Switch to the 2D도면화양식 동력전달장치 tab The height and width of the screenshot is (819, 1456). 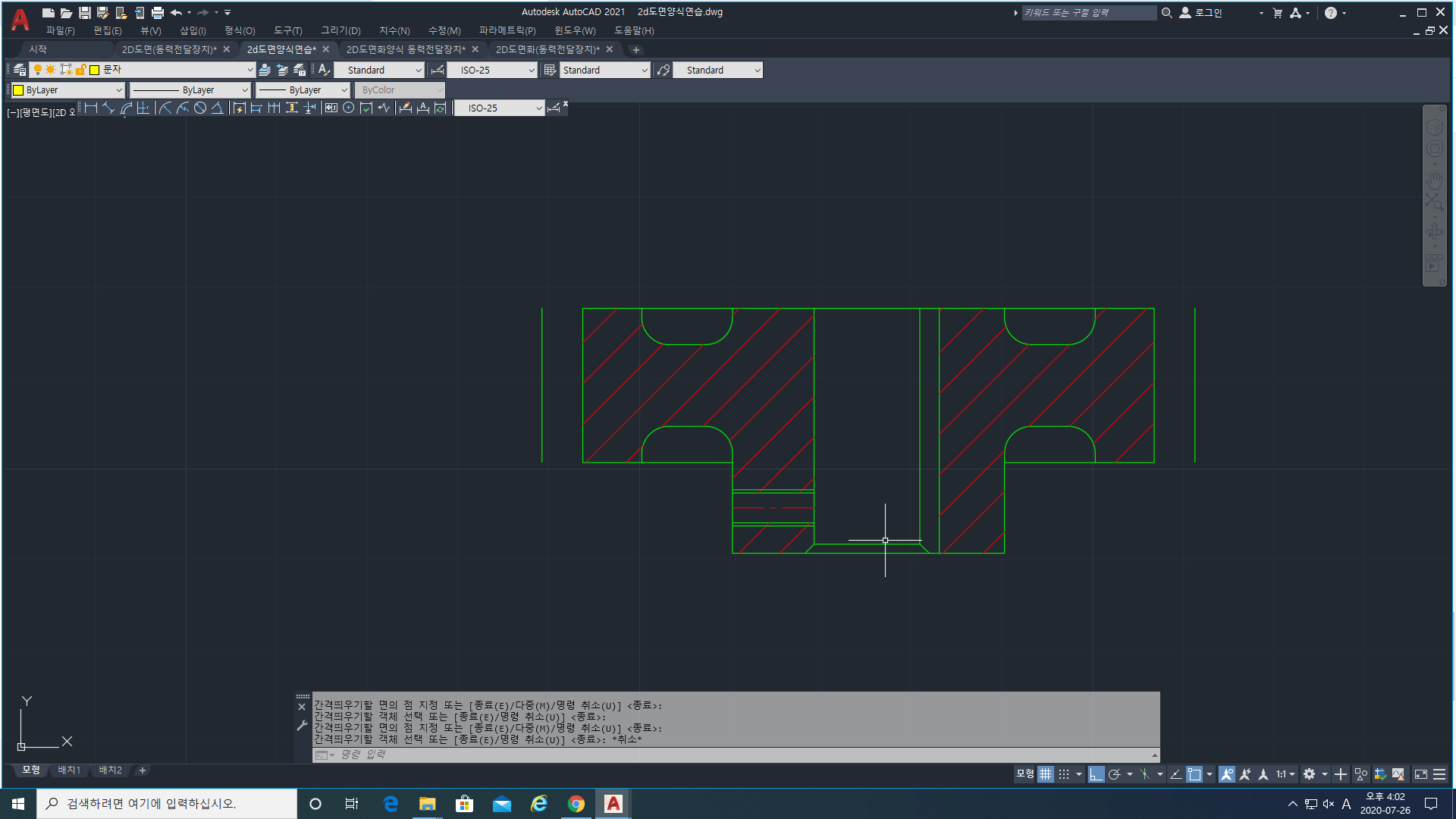pyautogui.click(x=406, y=49)
